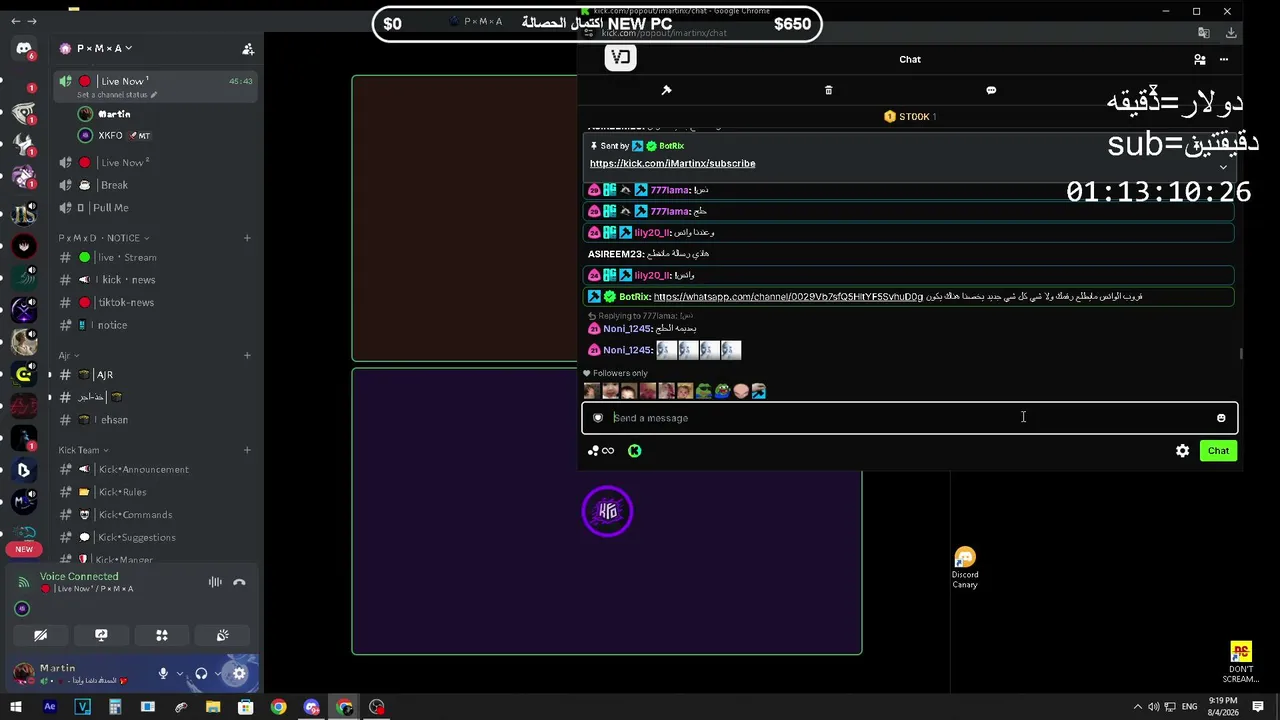Open the Kick•Suggestions channel
This screenshot has width=1280, height=720.
[156, 537]
